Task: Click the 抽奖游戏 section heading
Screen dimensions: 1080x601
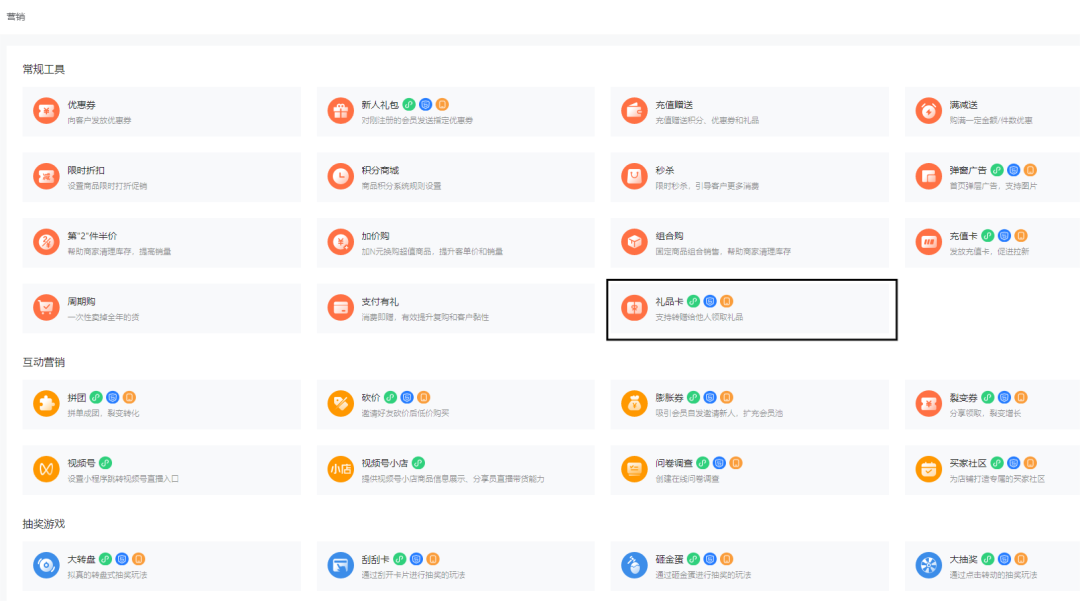Action: pos(43,523)
